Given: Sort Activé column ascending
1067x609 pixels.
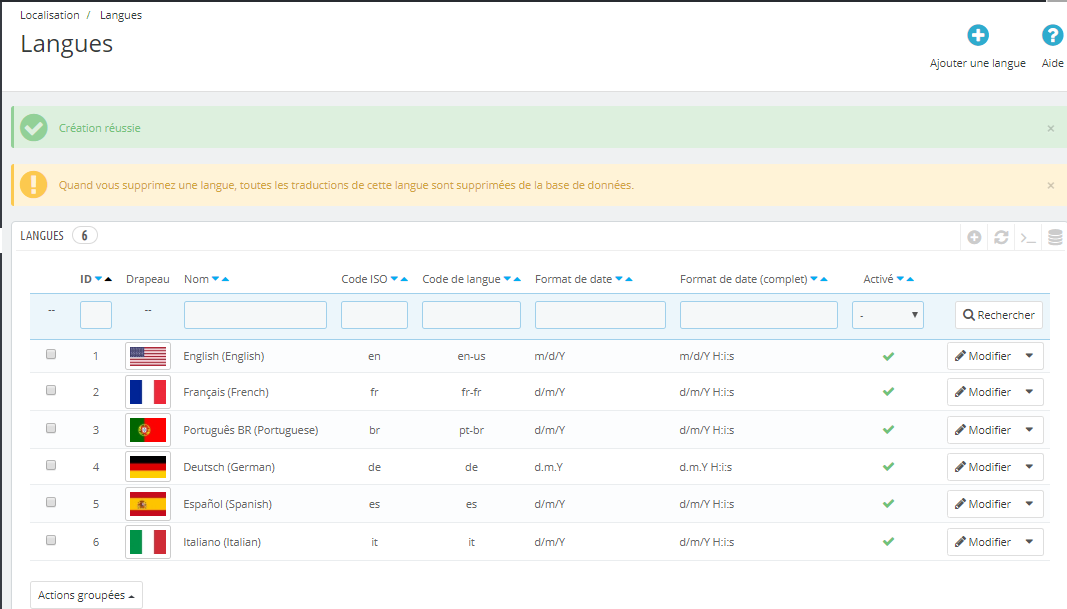Looking at the screenshot, I should [x=910, y=279].
